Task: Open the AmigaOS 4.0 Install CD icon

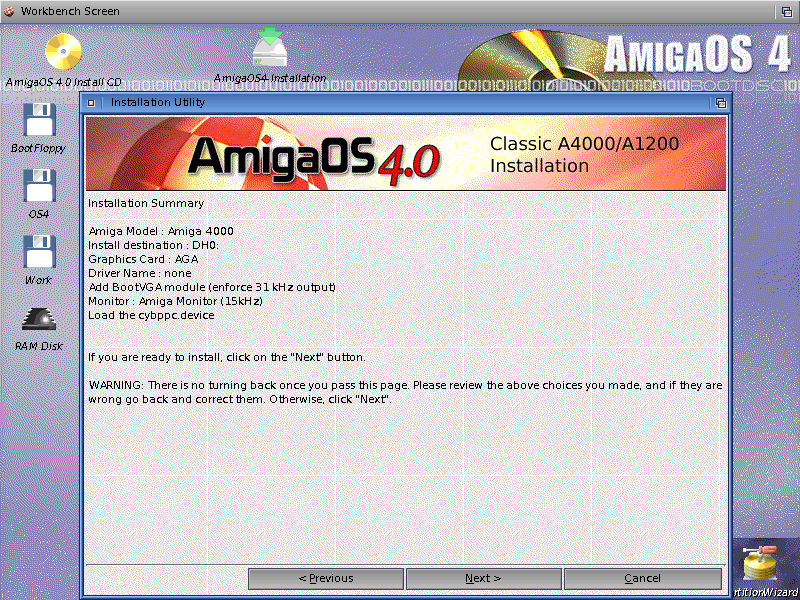Action: pos(63,52)
